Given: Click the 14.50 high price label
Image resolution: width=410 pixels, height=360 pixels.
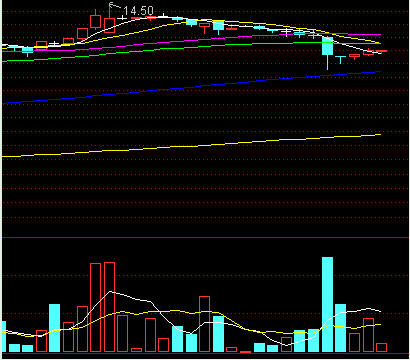Looking at the screenshot, I should [x=138, y=10].
